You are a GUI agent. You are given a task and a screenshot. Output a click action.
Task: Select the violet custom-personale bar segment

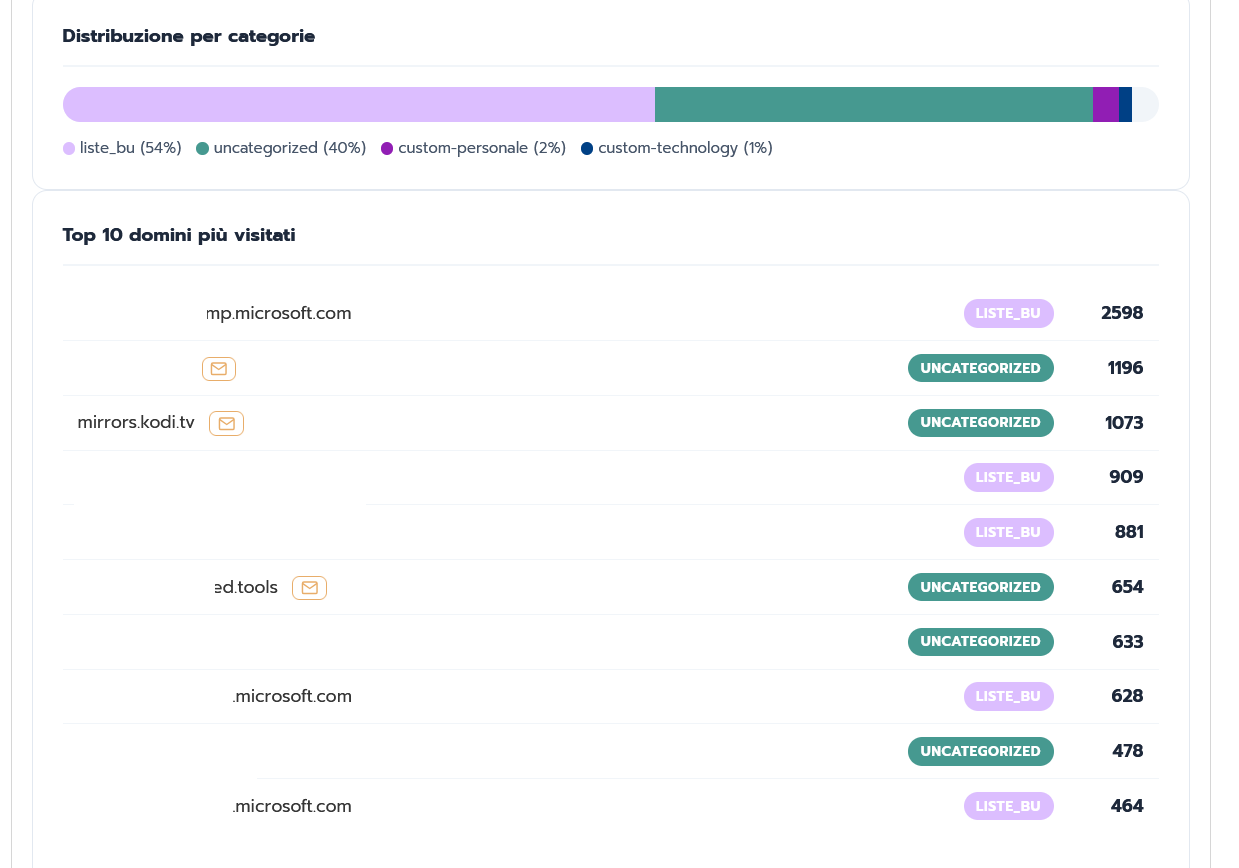click(1105, 105)
